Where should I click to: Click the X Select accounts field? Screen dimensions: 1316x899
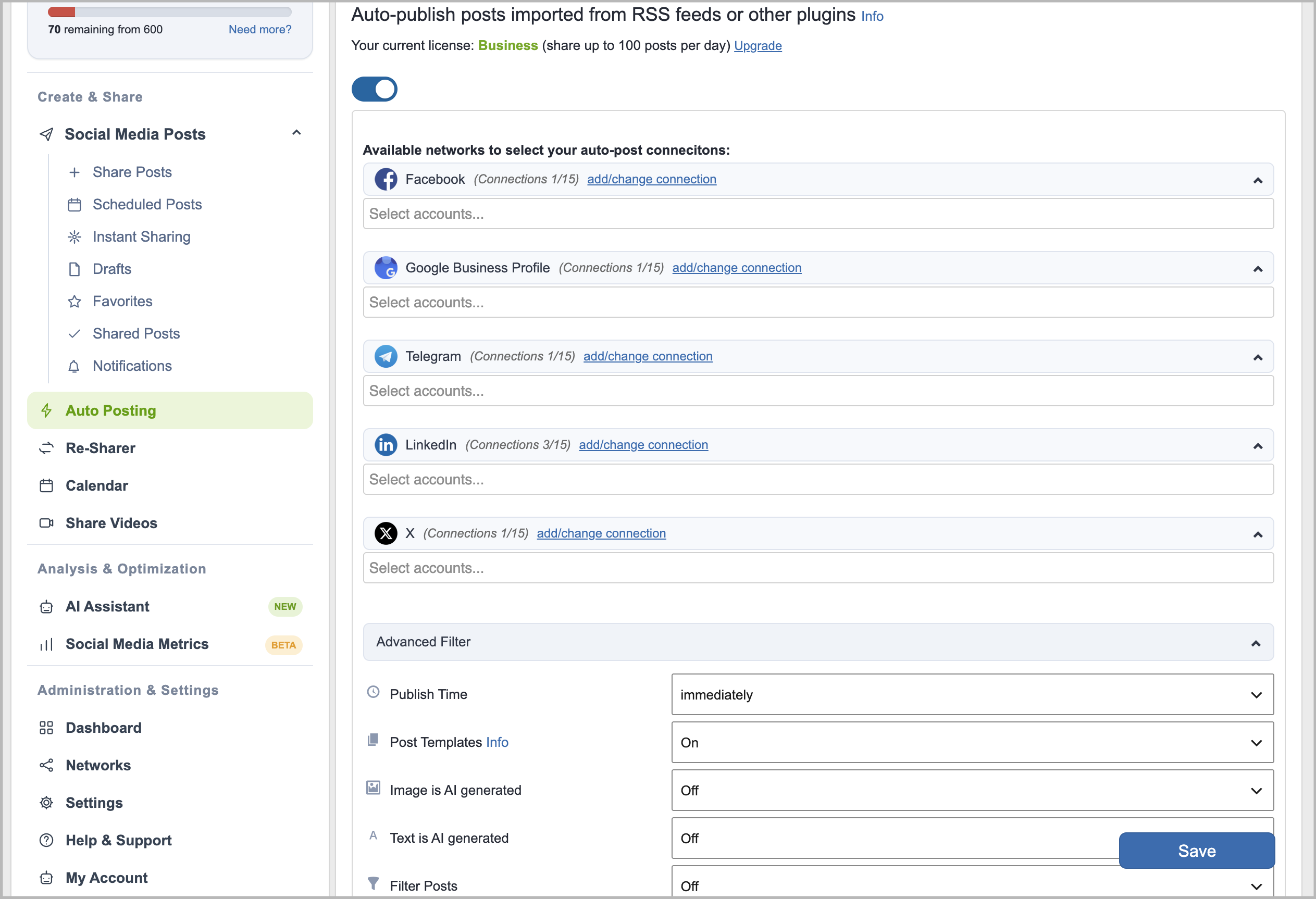(x=818, y=568)
